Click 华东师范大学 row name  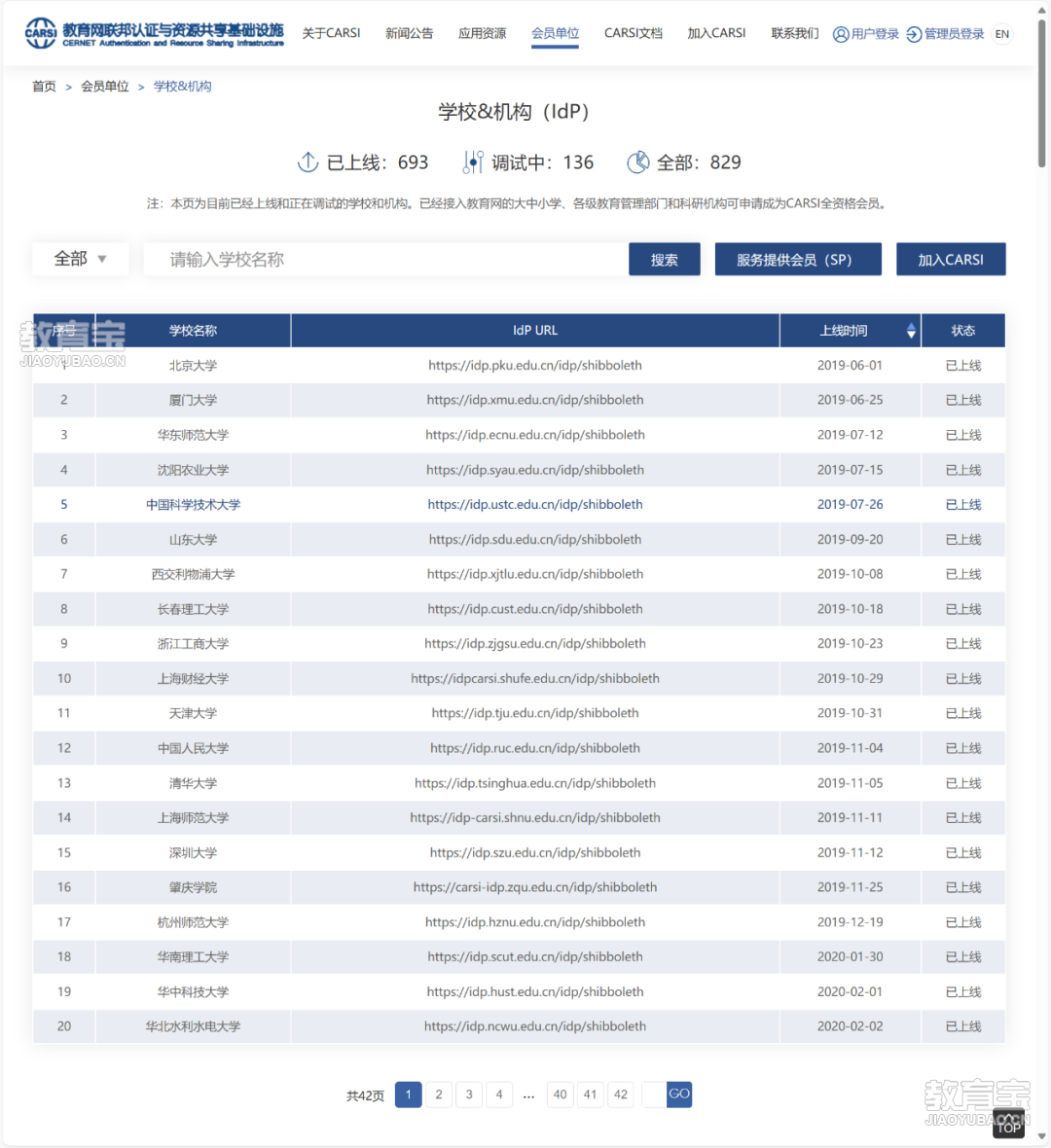coord(194,435)
